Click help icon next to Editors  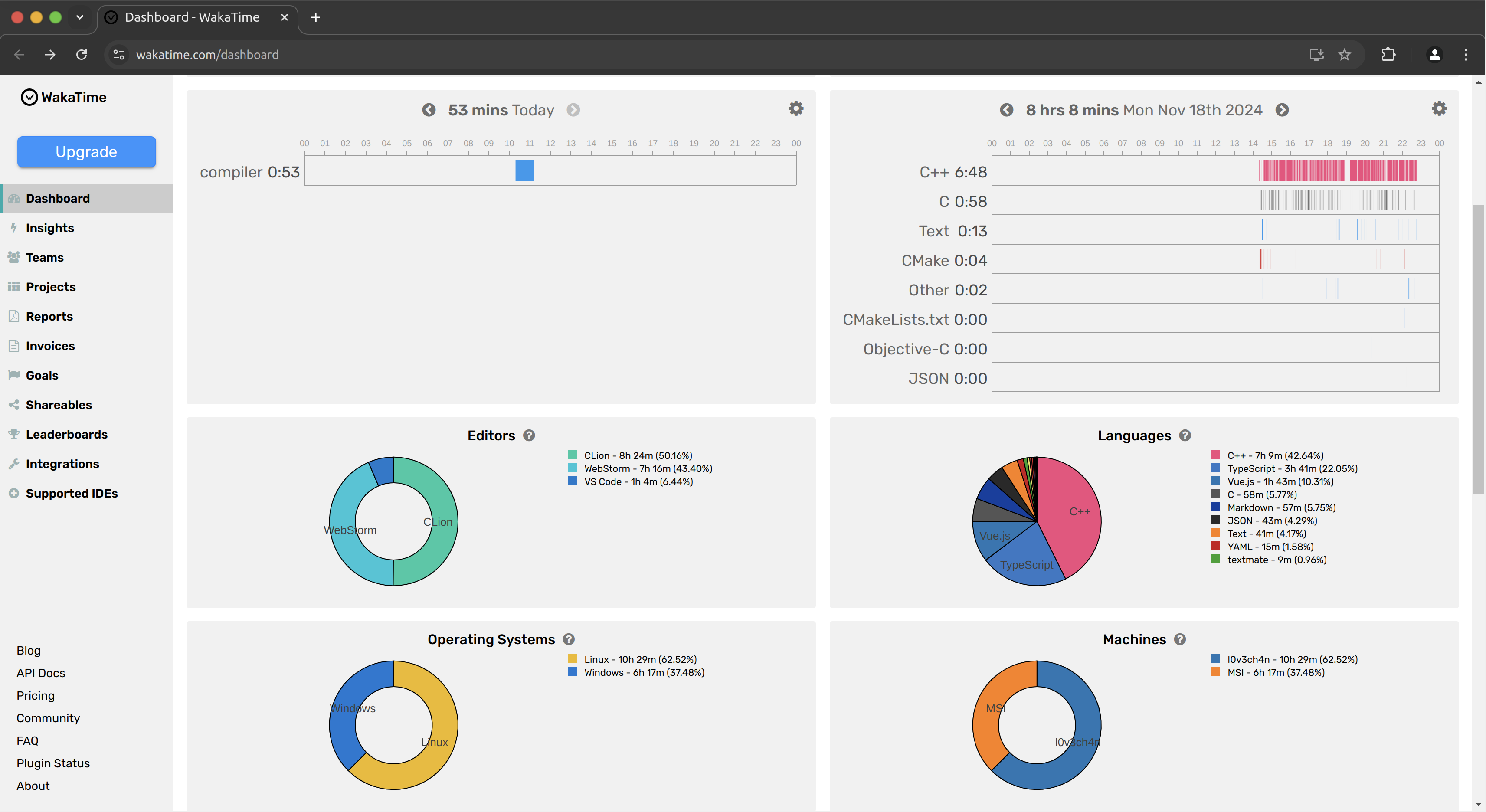529,435
